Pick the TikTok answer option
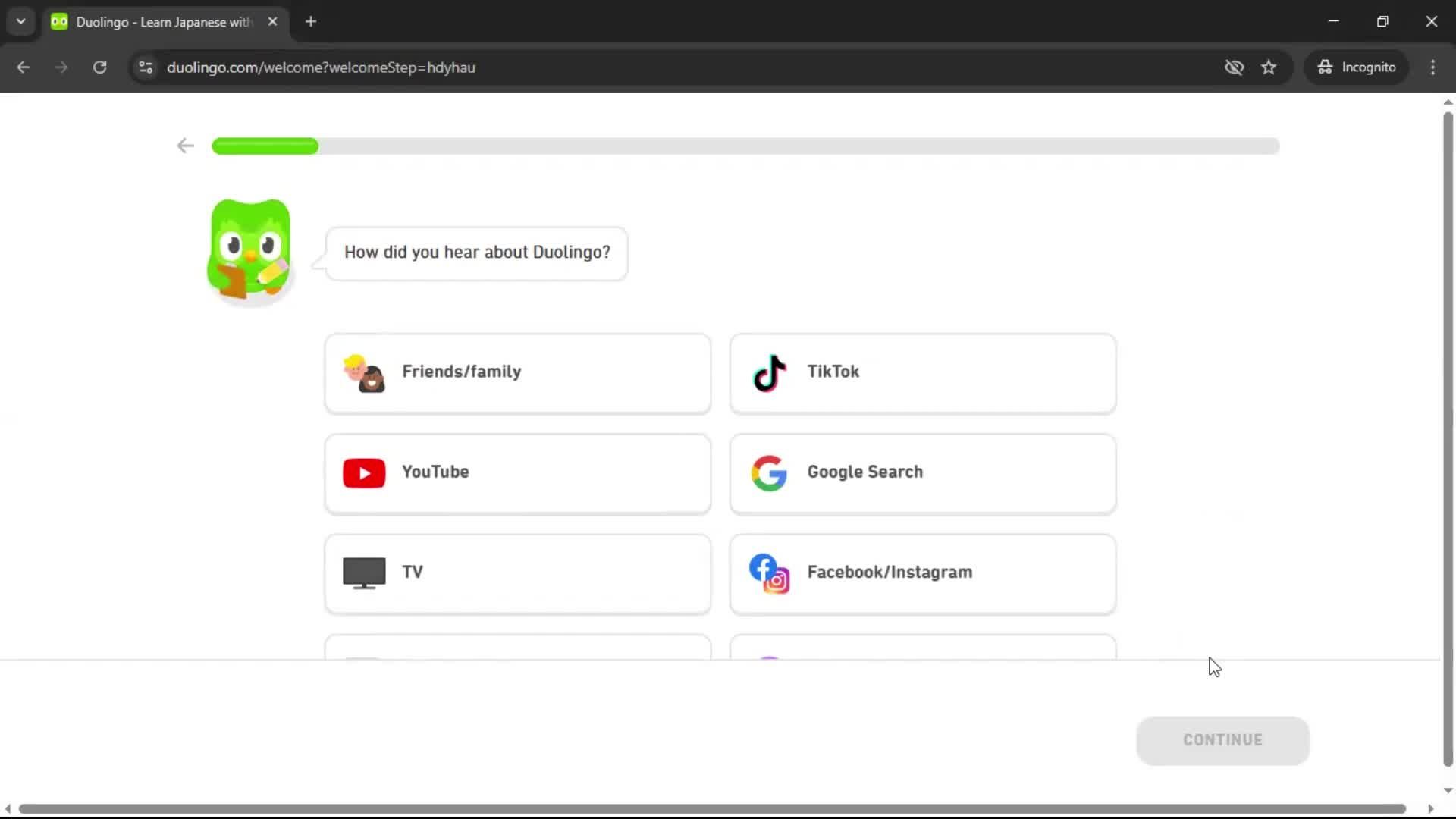Screen dimensions: 1456x819 (922, 373)
